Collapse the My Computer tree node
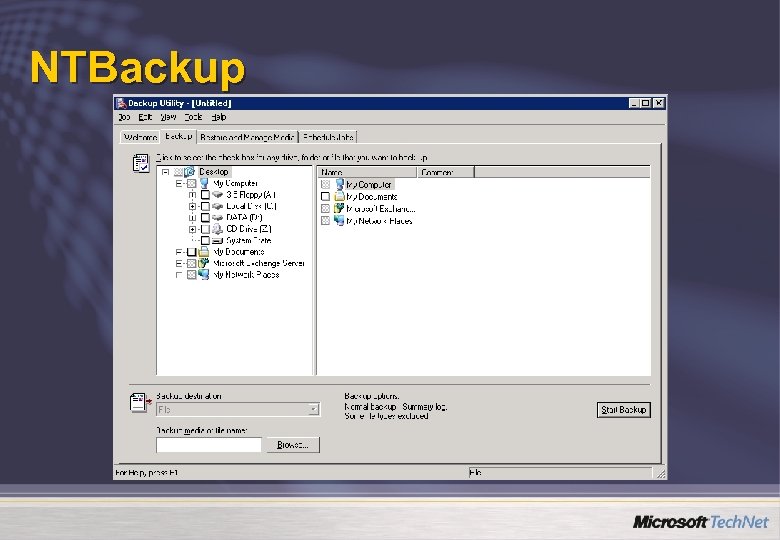 click(x=179, y=183)
